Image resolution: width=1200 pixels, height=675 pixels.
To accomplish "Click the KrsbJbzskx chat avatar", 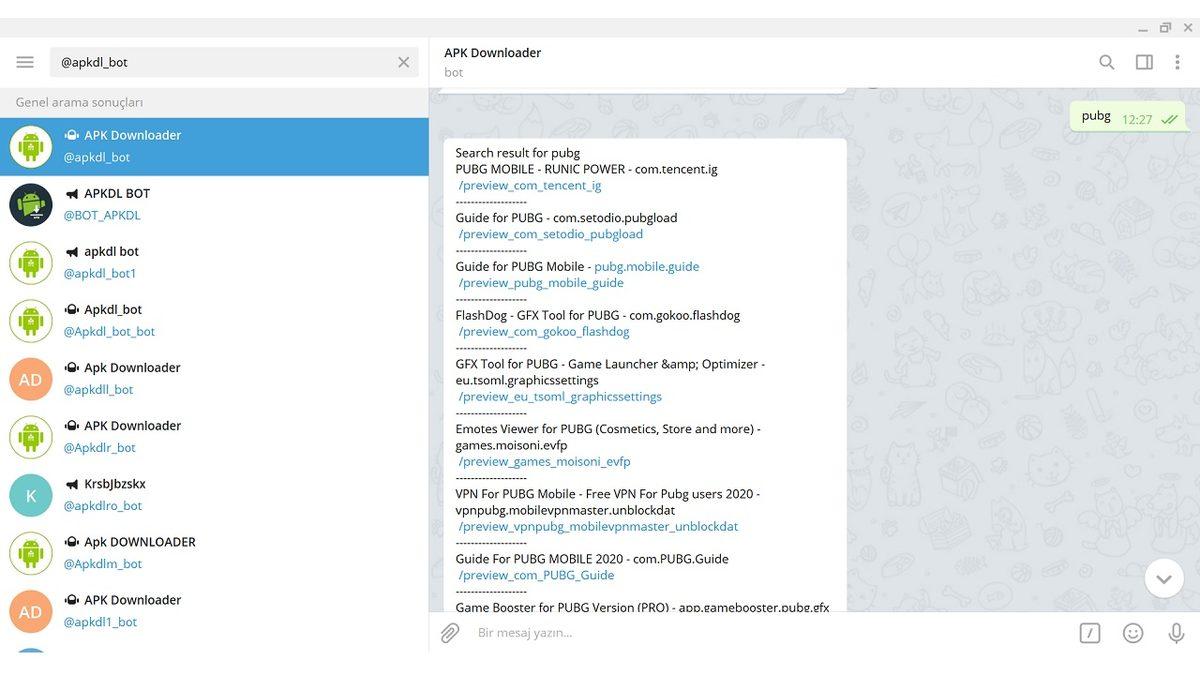I will tap(30, 495).
